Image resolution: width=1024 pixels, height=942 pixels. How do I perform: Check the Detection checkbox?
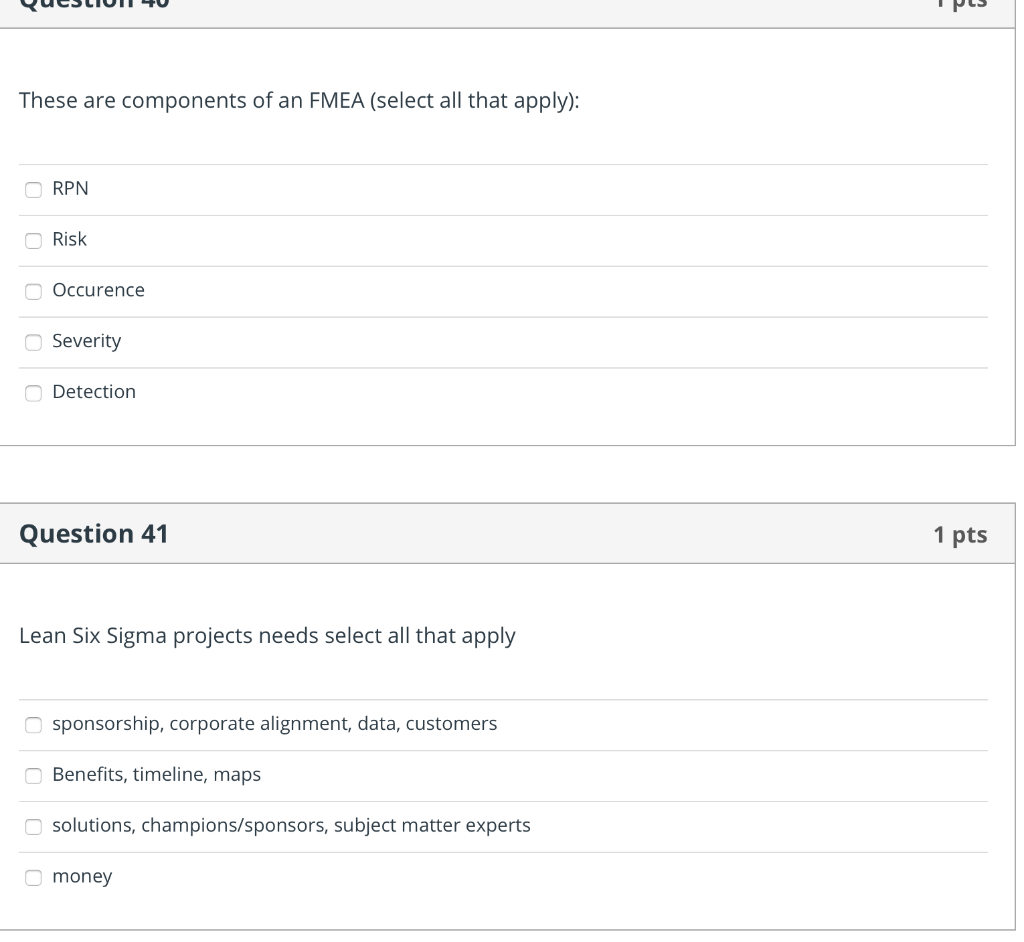[34, 393]
